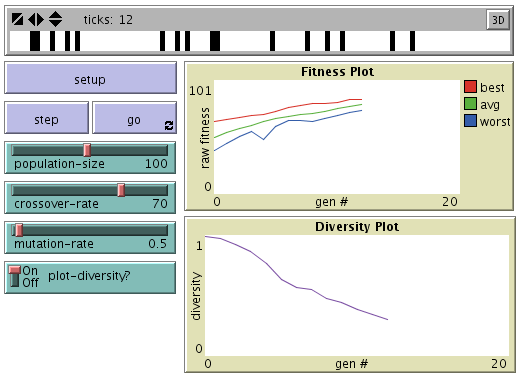523x378 pixels.
Task: Click the vertical arrows view icon
Action: click(x=55, y=19)
